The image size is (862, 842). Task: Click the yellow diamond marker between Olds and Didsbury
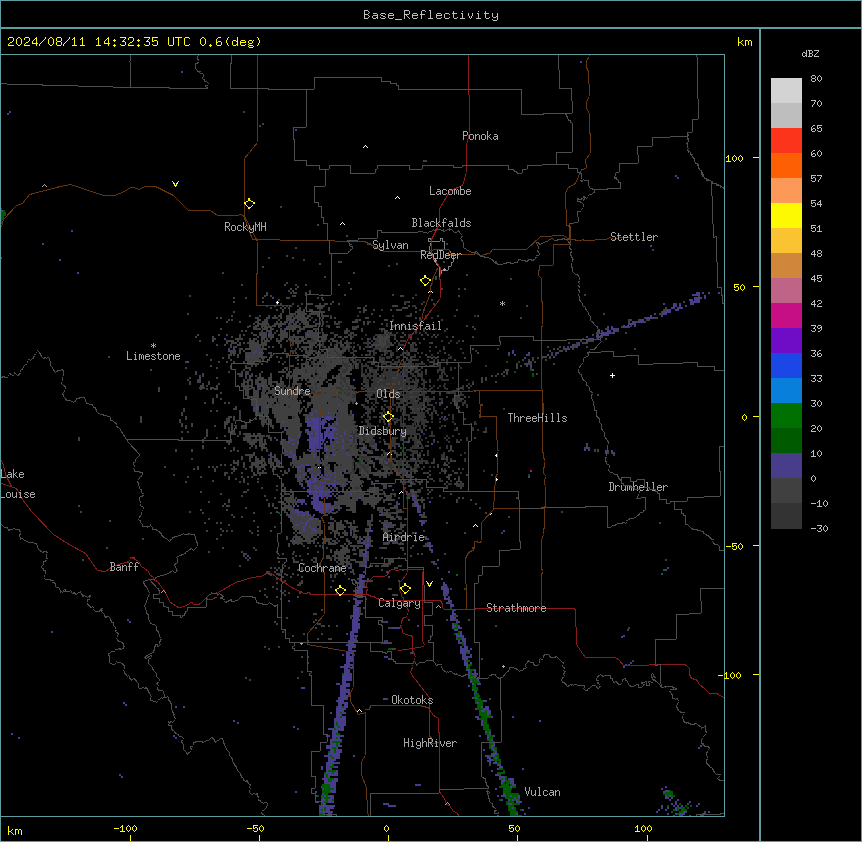coord(389,417)
